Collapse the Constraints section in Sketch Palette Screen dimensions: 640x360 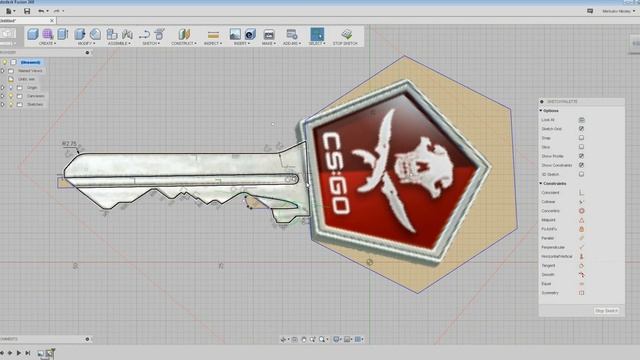tap(541, 184)
